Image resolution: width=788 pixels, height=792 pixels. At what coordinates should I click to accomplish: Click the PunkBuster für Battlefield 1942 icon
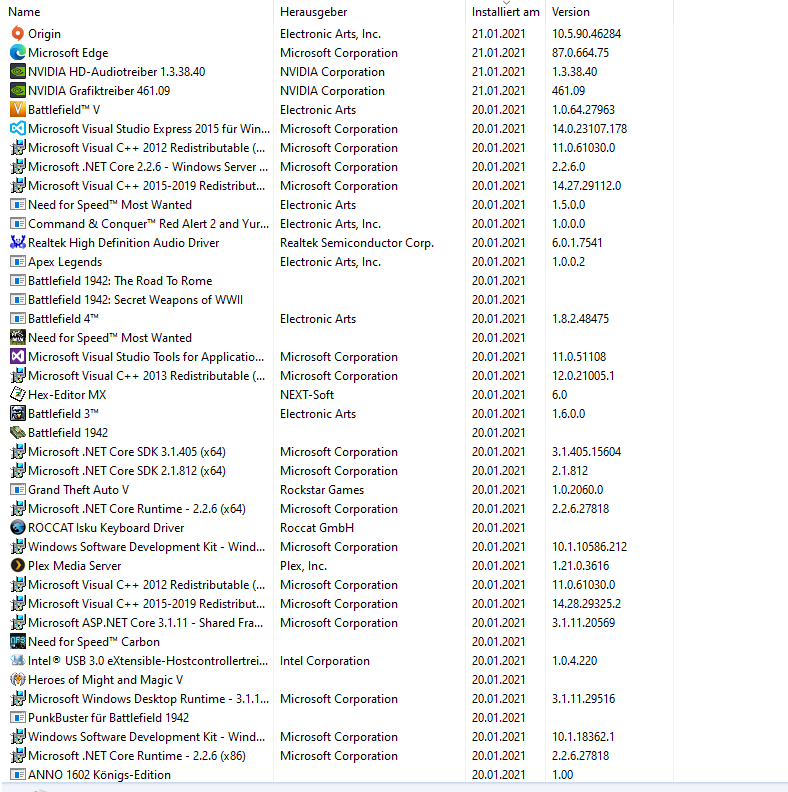click(18, 718)
